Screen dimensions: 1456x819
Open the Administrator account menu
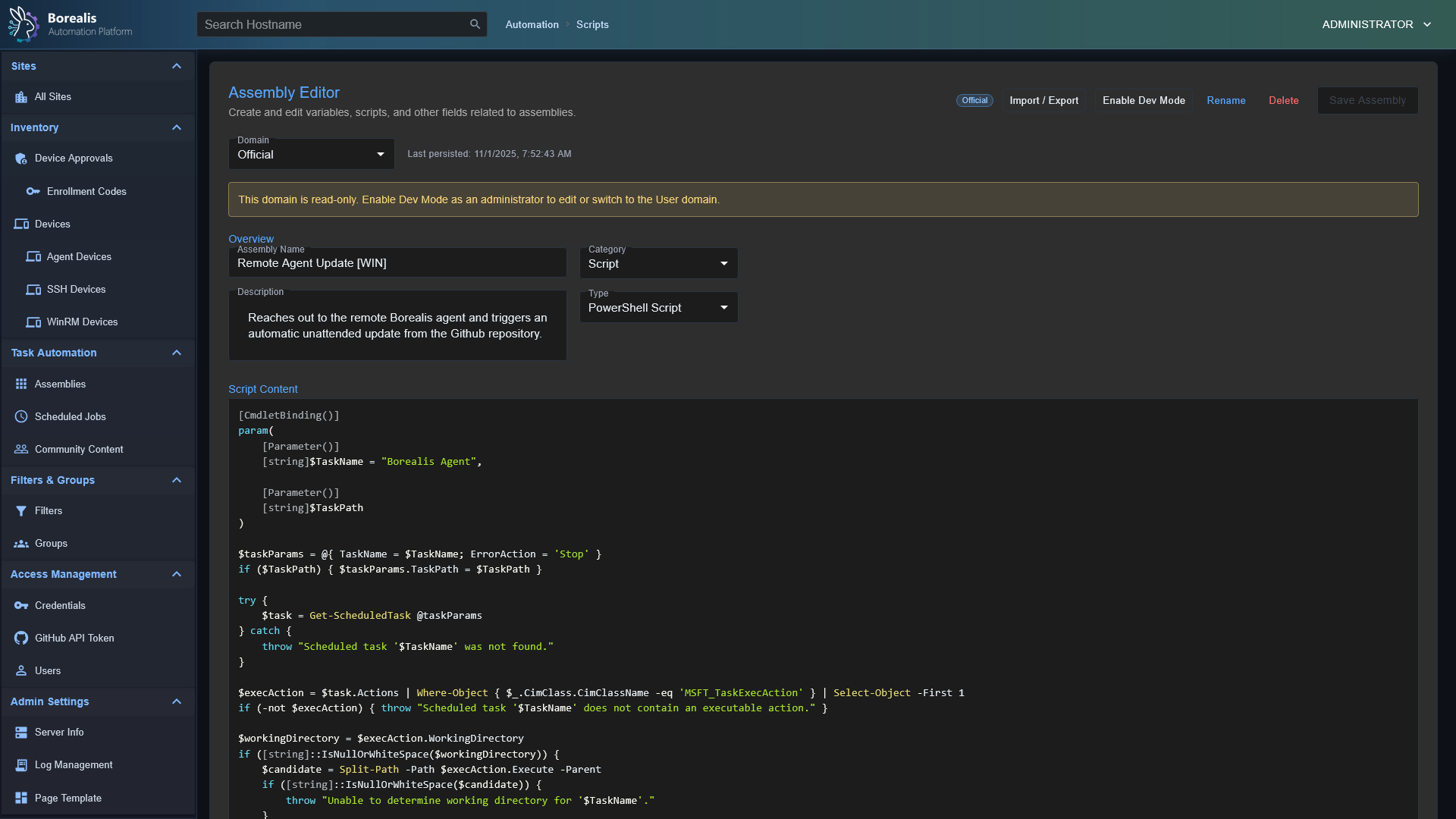click(x=1375, y=24)
